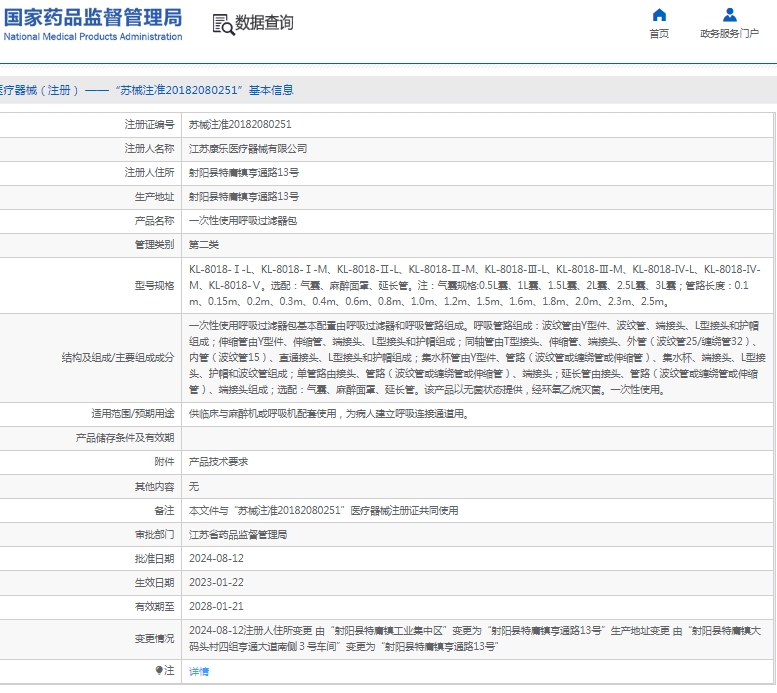
Task: Click the 国家药品监督管理局 logo
Action: (x=92, y=24)
